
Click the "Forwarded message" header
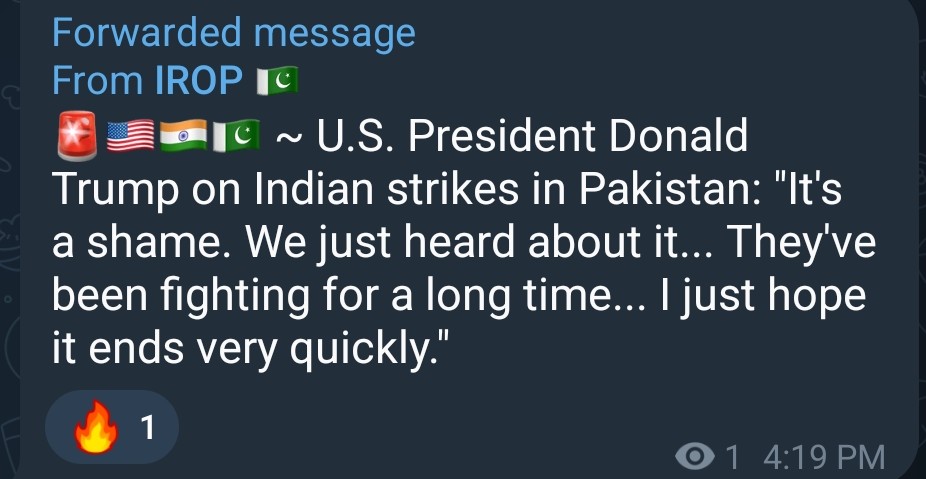[x=233, y=33]
